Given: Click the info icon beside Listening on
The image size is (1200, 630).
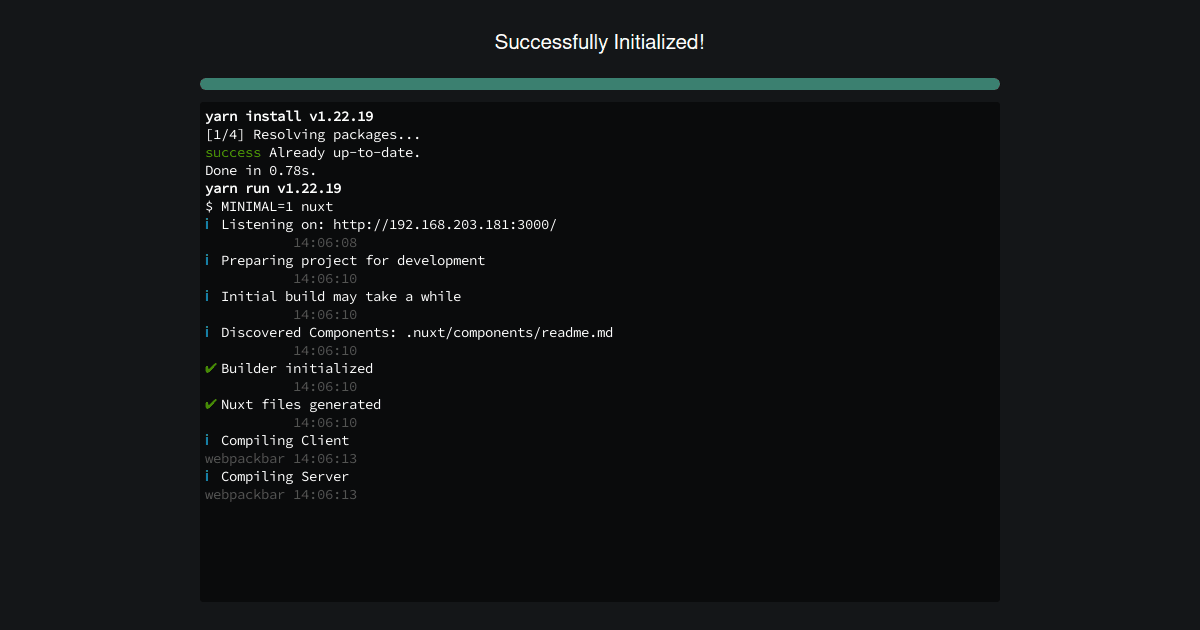Looking at the screenshot, I should tap(208, 224).
